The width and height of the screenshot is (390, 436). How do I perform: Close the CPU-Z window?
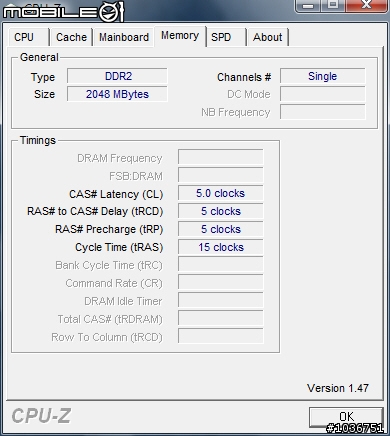(x=366, y=5)
